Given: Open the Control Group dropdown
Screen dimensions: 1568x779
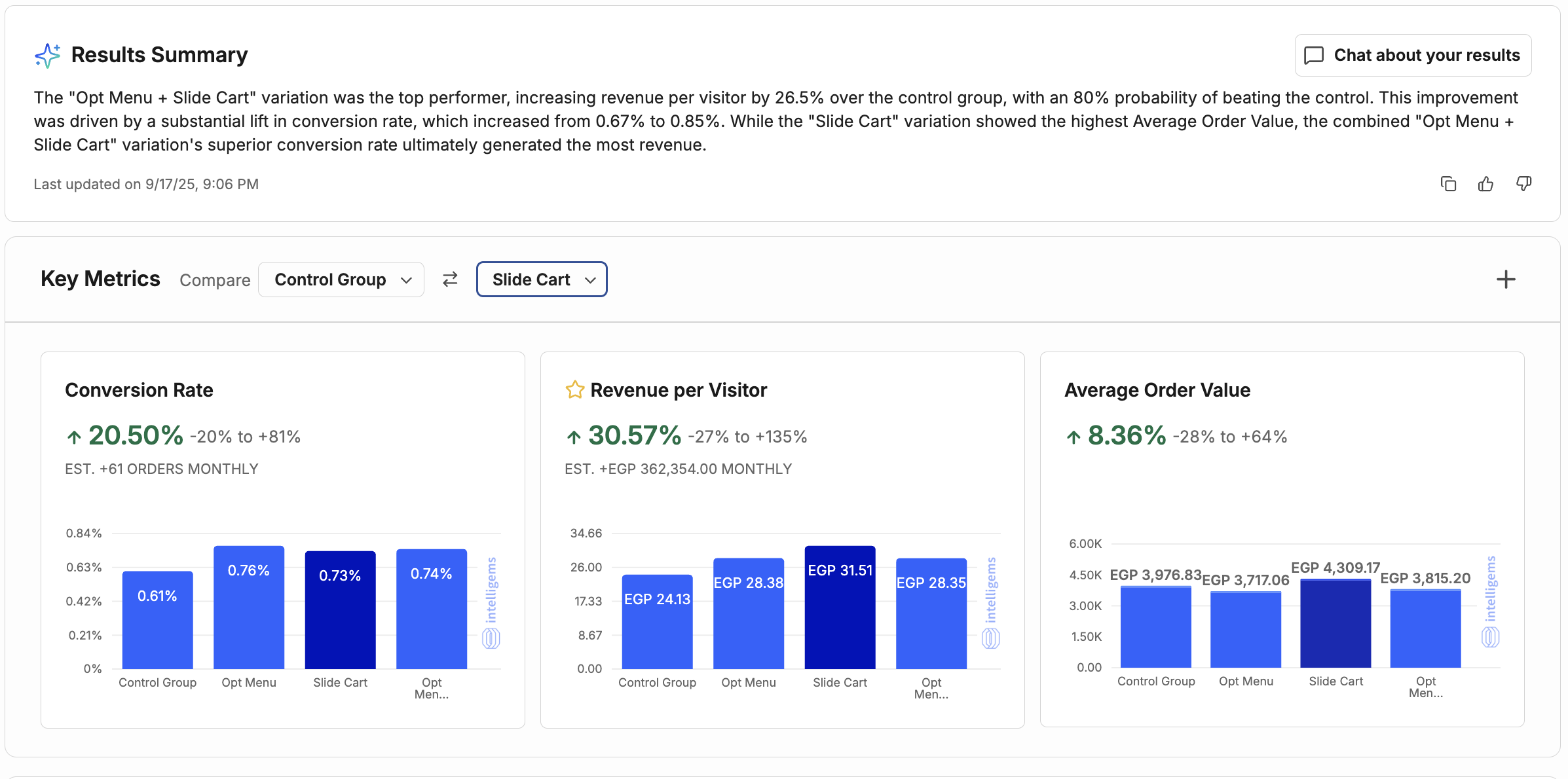Looking at the screenshot, I should (341, 280).
